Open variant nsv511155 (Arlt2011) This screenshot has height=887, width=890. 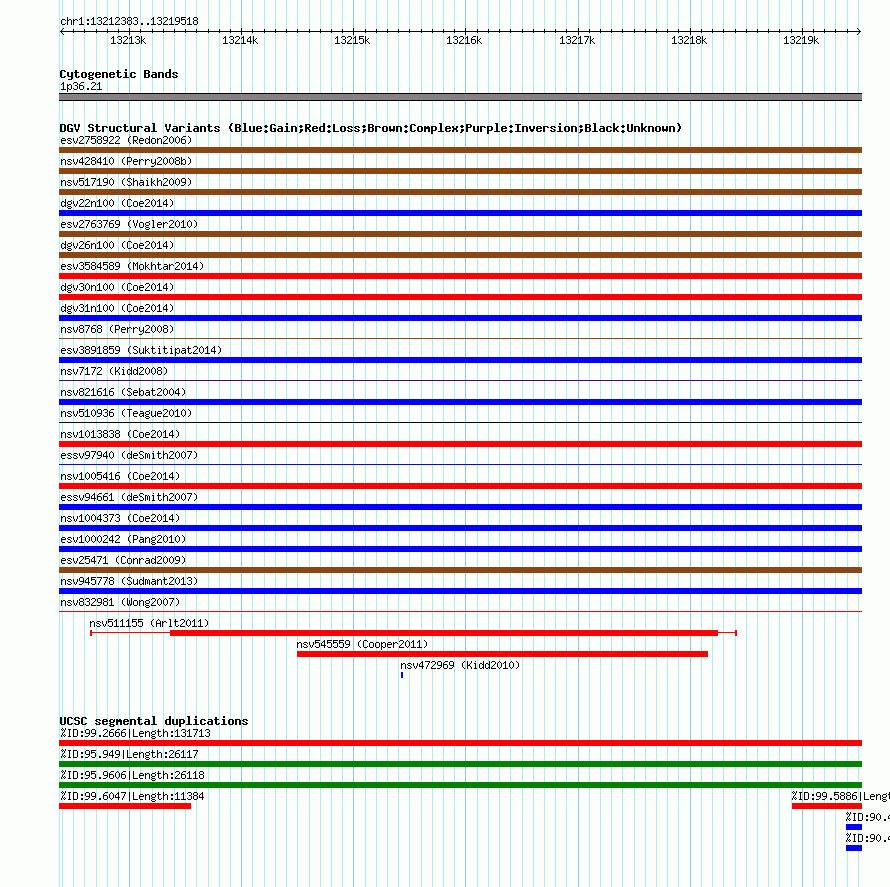(x=149, y=623)
